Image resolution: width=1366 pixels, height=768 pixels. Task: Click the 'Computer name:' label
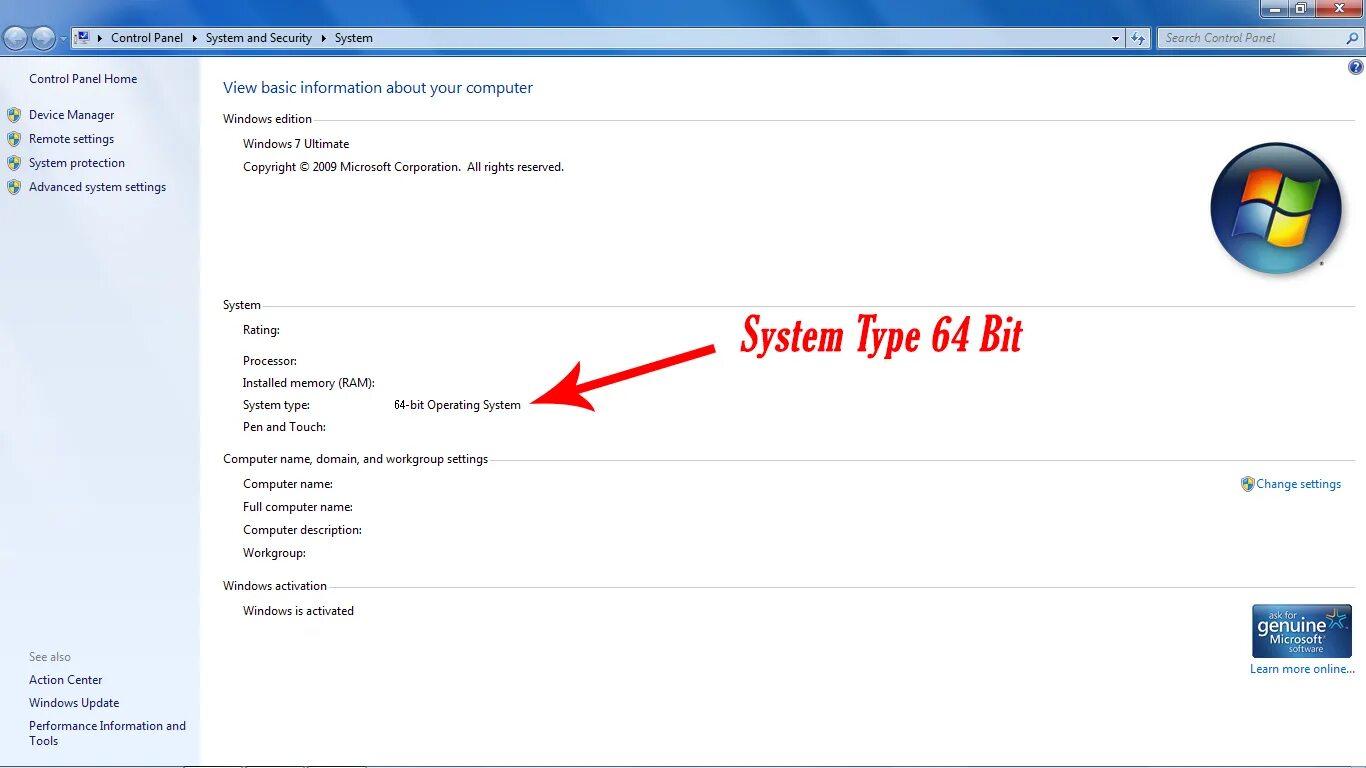click(x=288, y=484)
